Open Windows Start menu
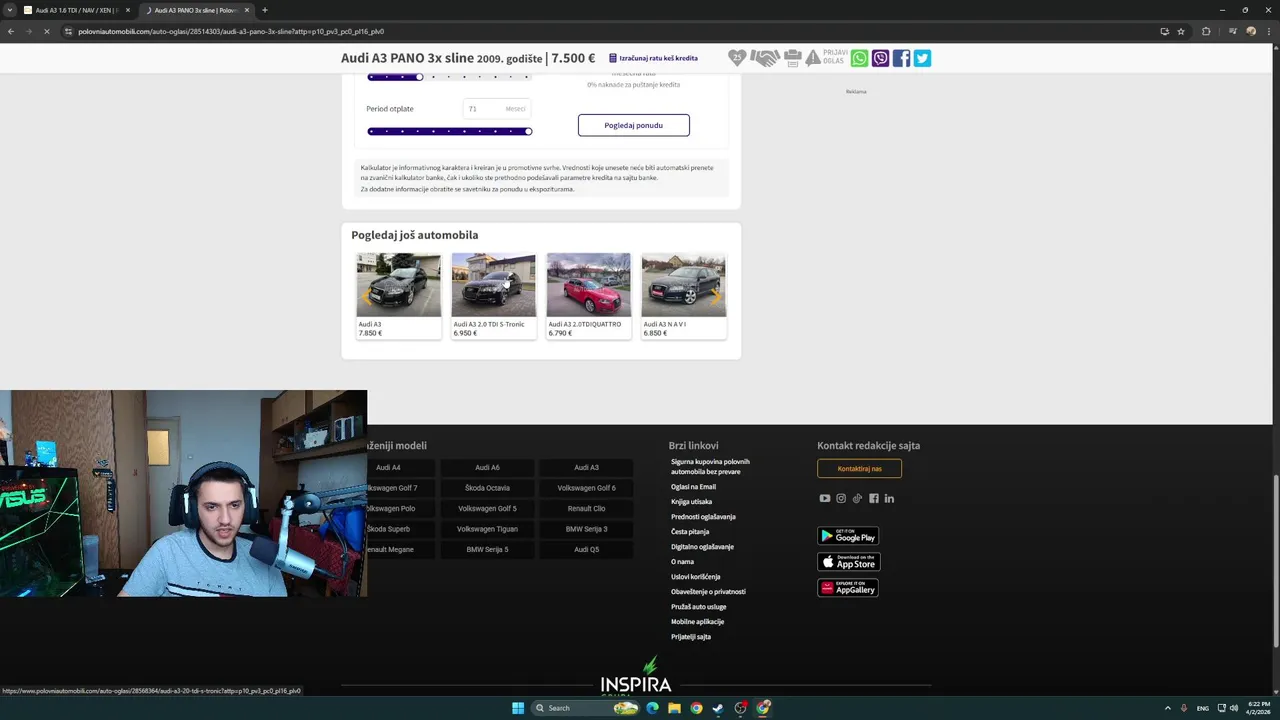Screen dimensions: 1280x720 tap(518, 708)
